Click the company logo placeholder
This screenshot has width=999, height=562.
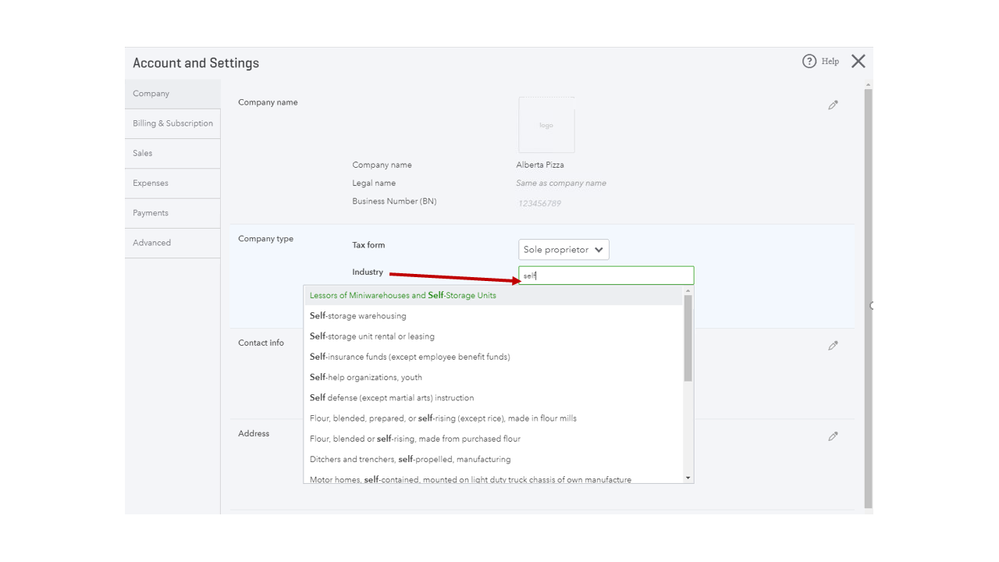[546, 125]
